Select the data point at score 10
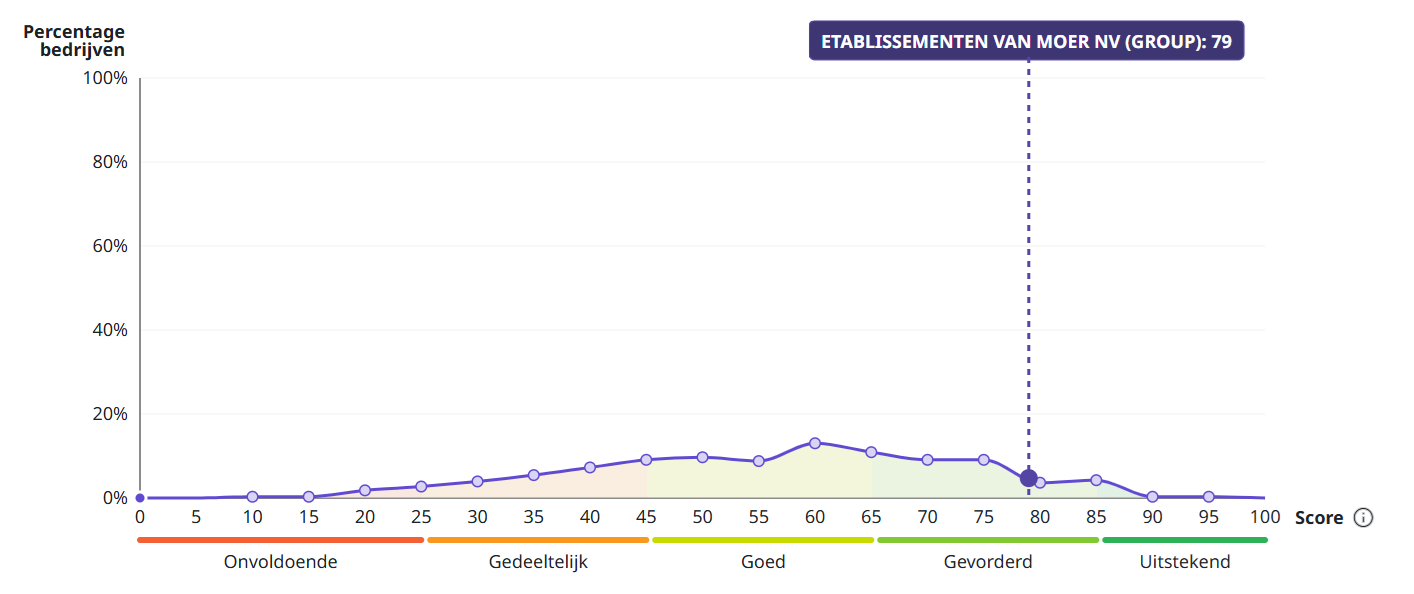The width and height of the screenshot is (1414, 594). pos(252,497)
